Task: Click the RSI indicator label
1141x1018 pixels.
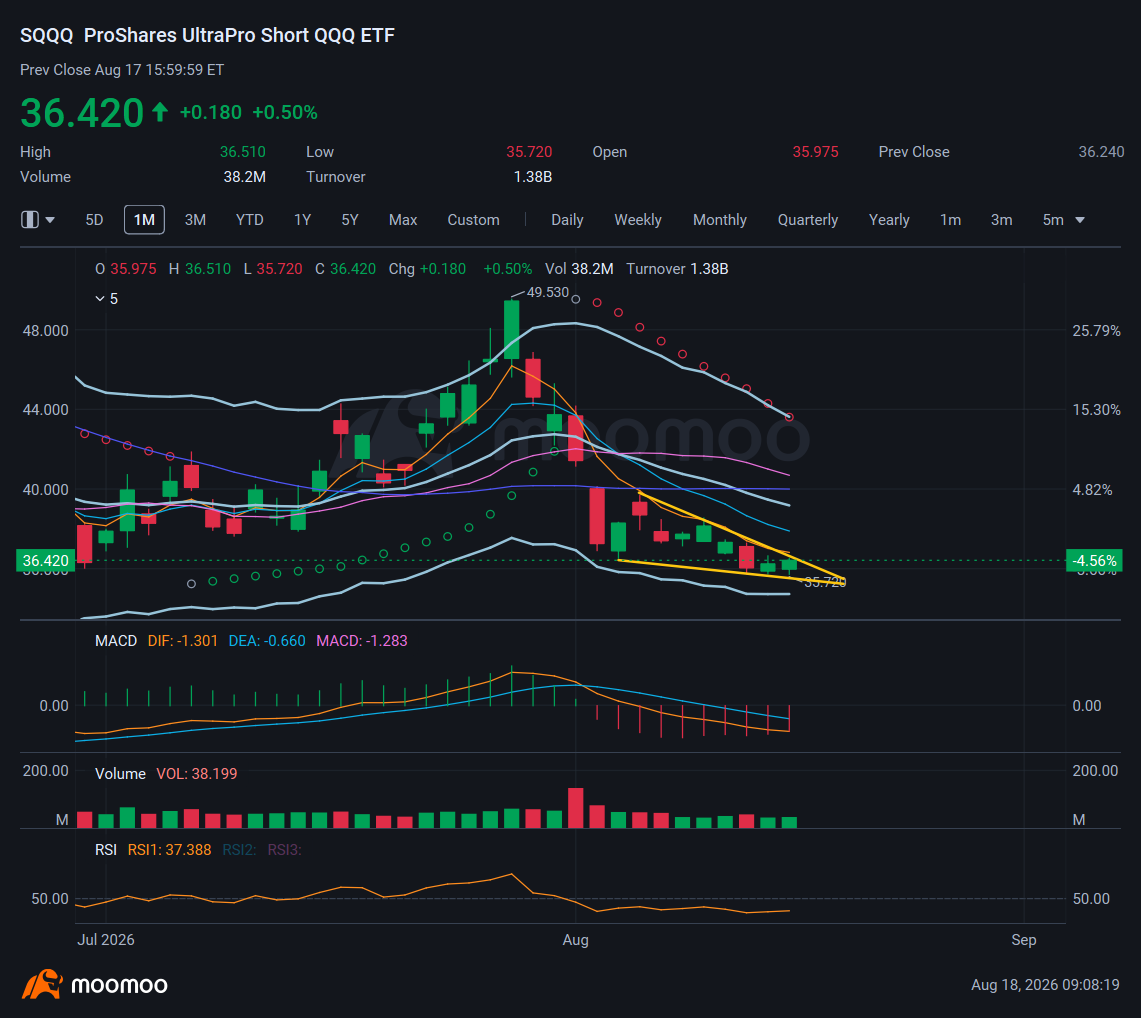Action: [106, 850]
